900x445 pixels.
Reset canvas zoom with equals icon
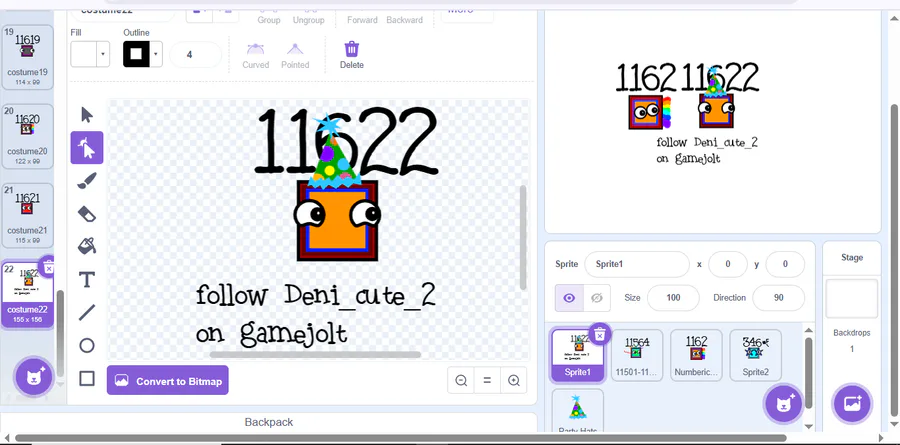tap(487, 380)
